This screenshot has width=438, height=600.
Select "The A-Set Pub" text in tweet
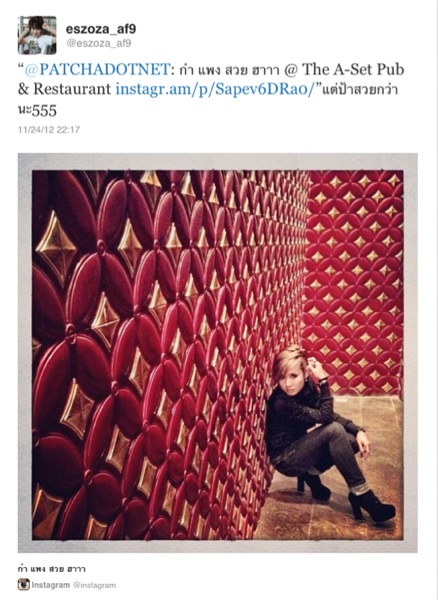click(353, 69)
